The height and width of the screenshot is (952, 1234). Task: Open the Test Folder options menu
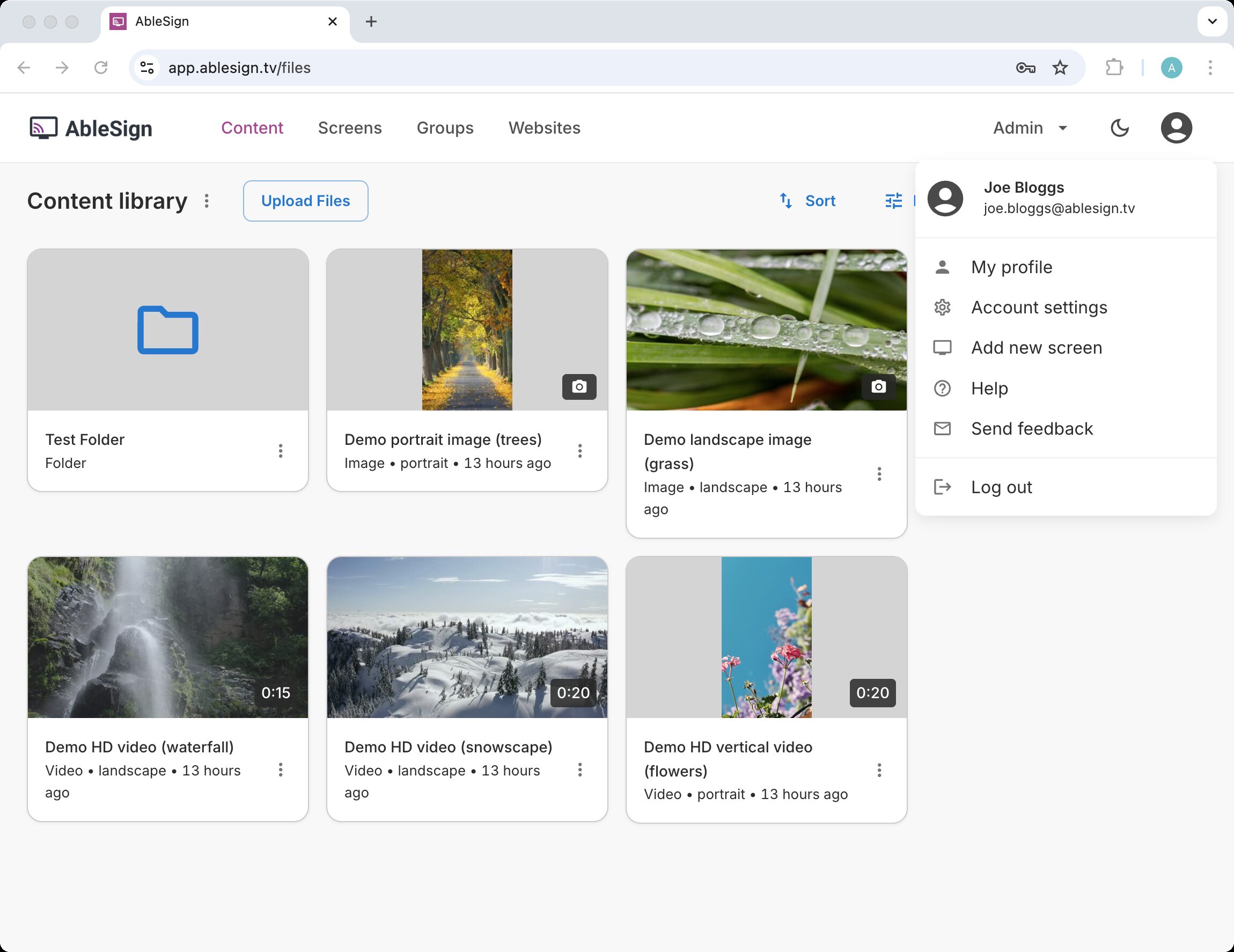point(280,451)
